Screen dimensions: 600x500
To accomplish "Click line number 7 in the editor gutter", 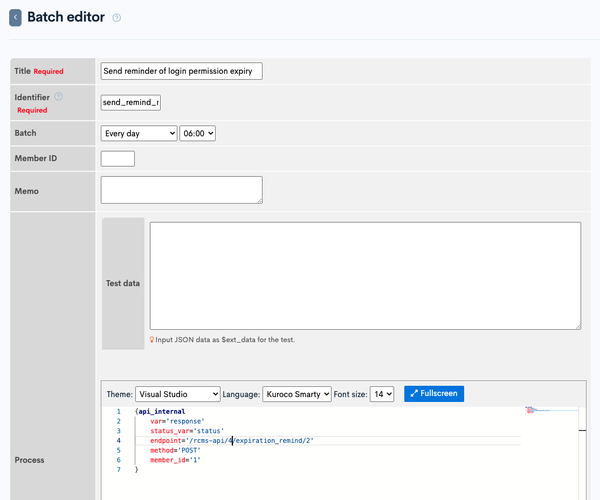I will click(119, 469).
